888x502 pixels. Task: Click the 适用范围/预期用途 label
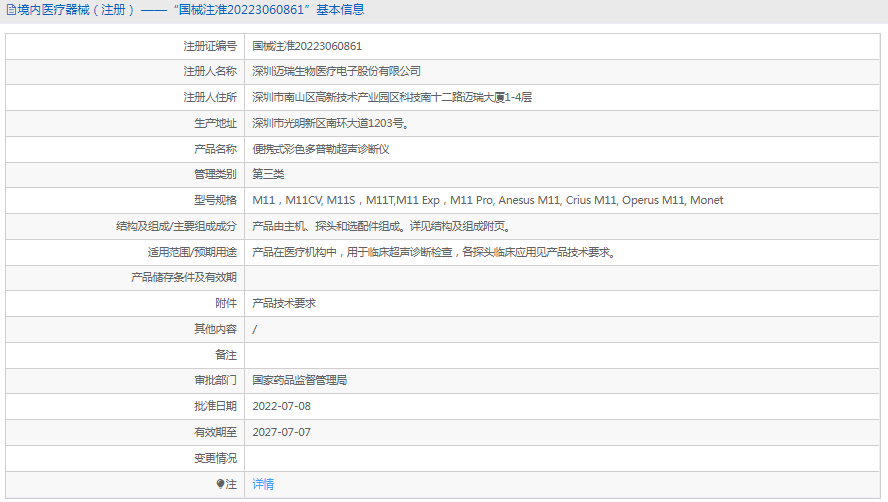pyautogui.click(x=192, y=253)
